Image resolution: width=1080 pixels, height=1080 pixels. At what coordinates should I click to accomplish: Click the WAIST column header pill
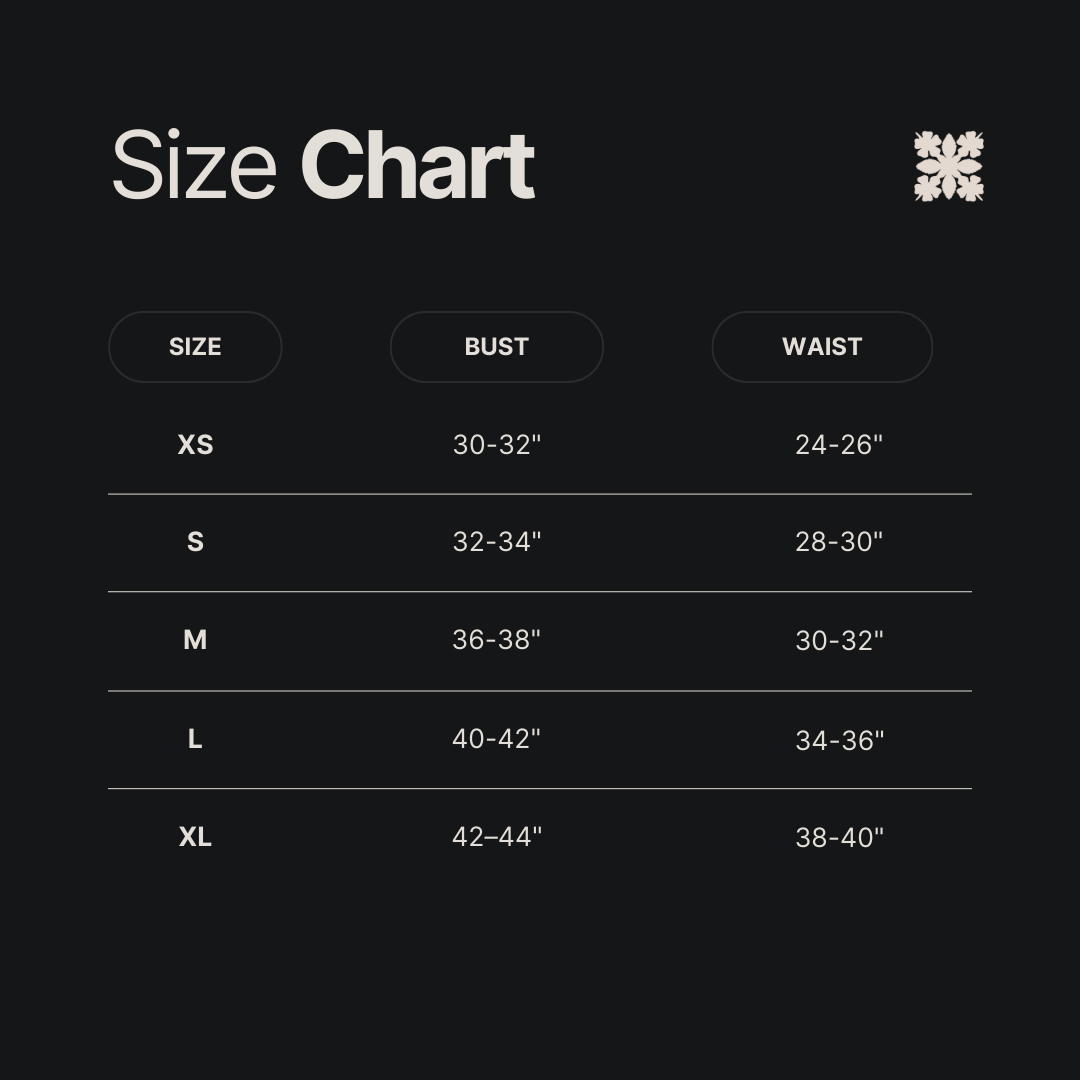click(822, 347)
